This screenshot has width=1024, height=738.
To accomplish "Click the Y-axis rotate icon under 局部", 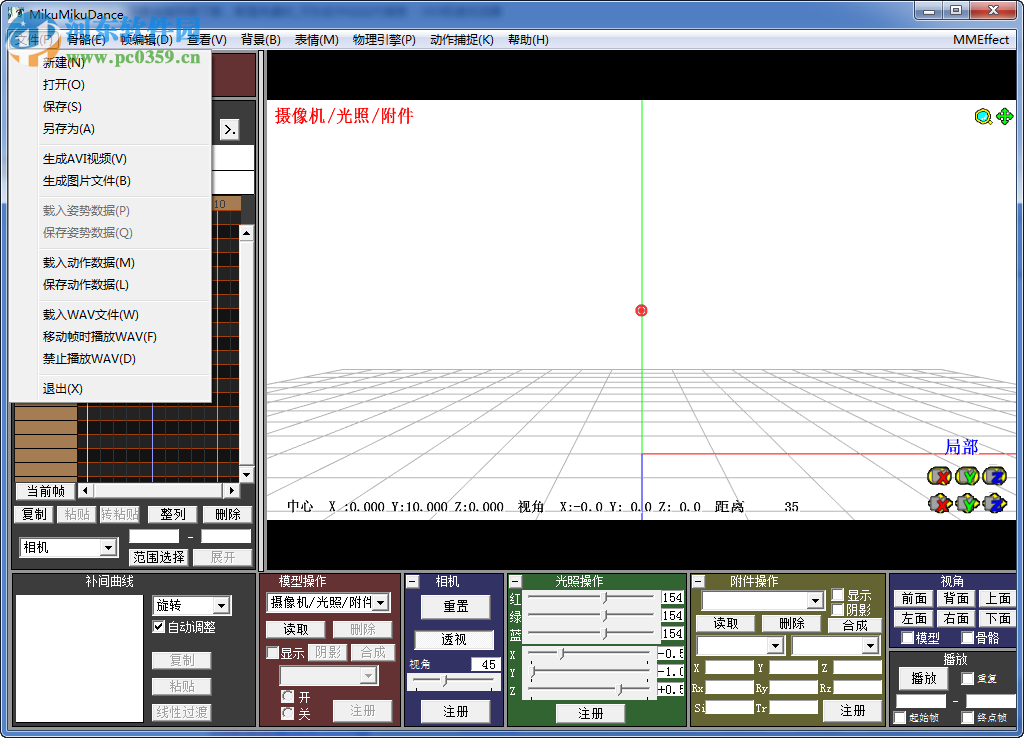I will click(x=966, y=476).
